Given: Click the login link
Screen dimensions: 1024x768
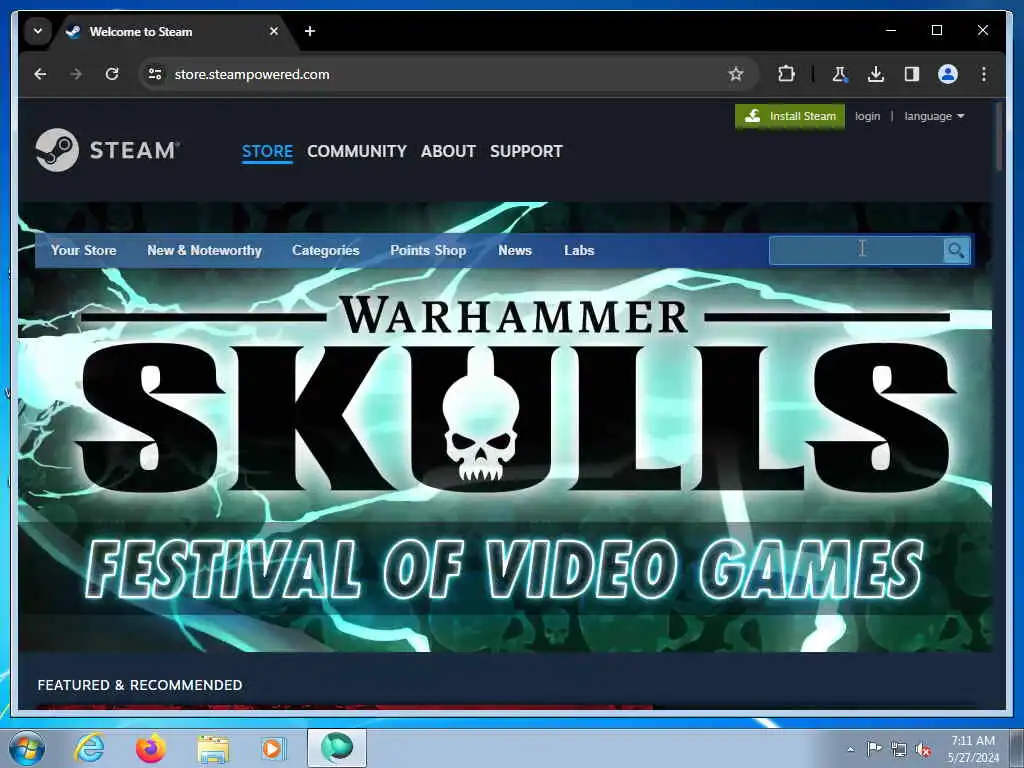Looking at the screenshot, I should click(867, 116).
